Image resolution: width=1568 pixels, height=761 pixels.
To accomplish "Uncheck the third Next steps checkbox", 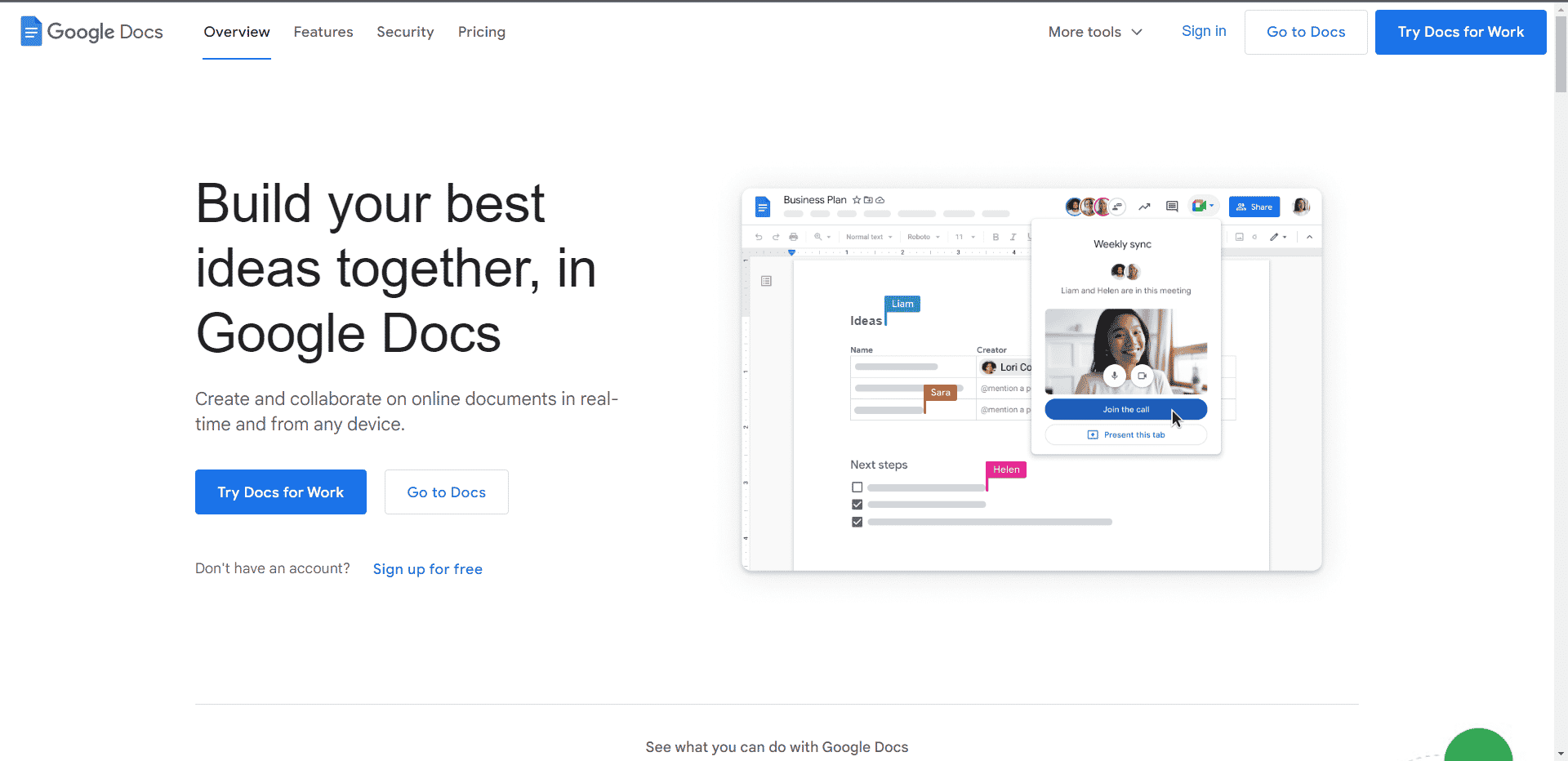I will click(857, 522).
